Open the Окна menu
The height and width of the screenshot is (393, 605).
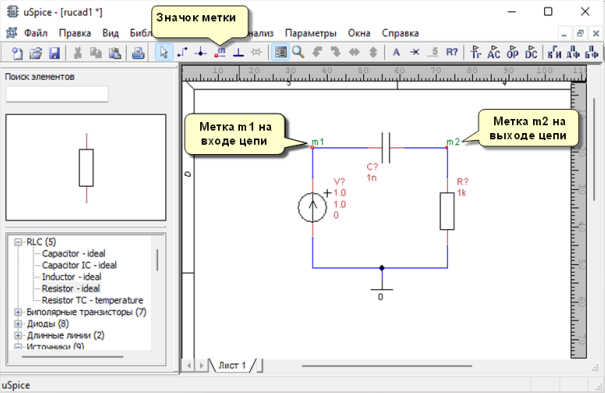click(359, 33)
